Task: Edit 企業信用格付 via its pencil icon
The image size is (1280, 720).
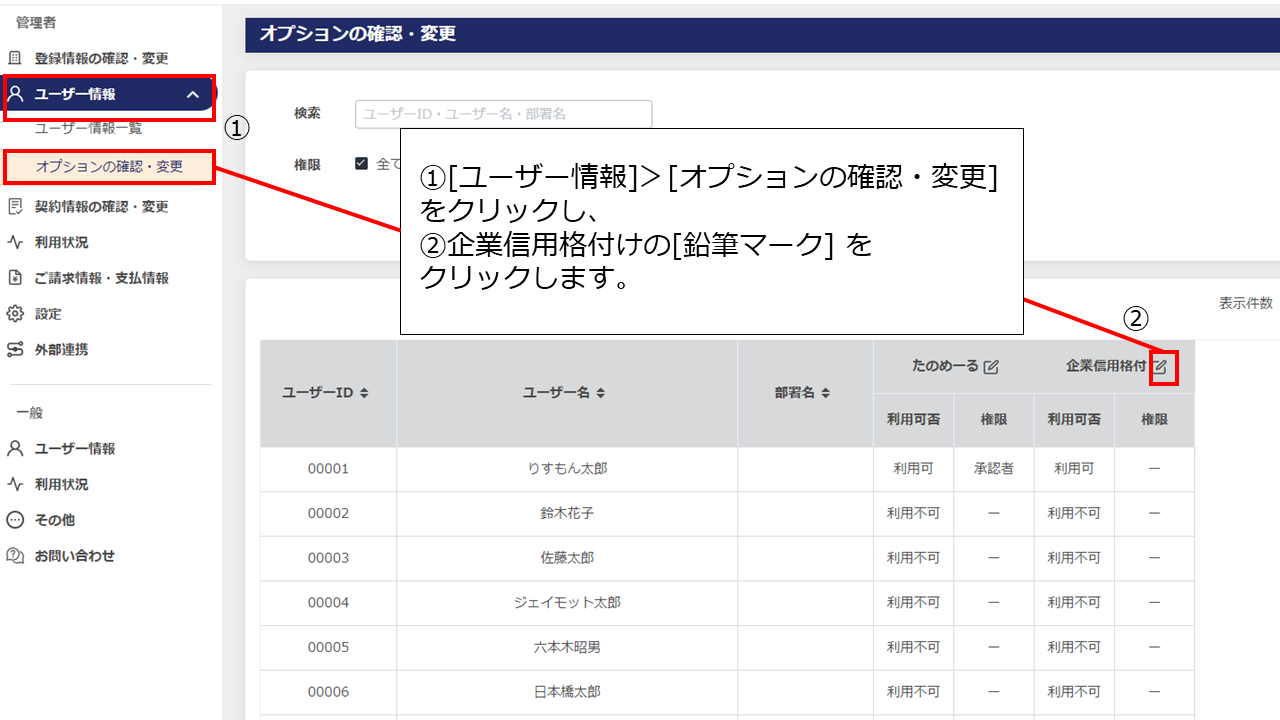Action: tap(1161, 367)
